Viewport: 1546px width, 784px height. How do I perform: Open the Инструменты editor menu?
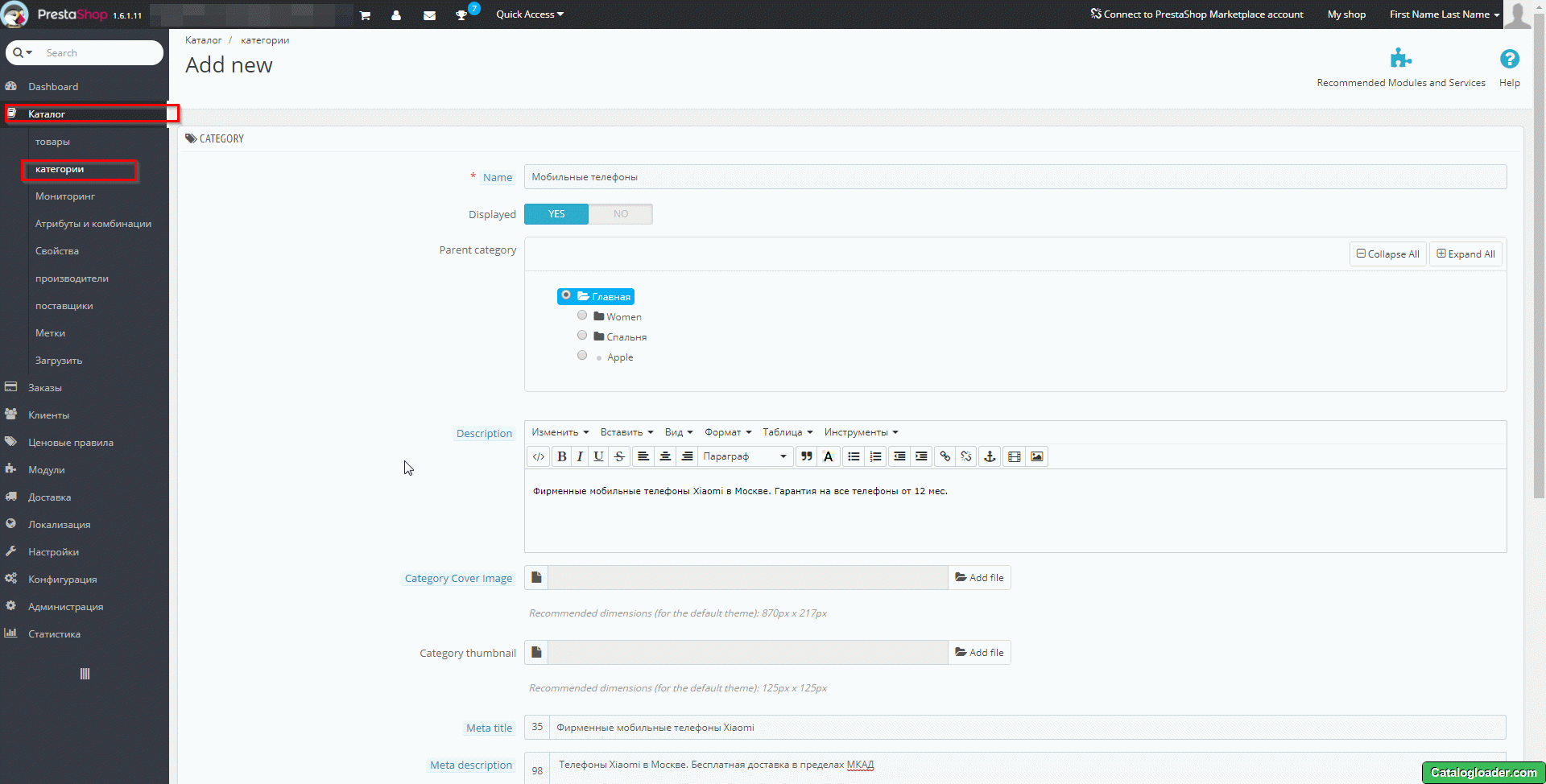tap(861, 432)
